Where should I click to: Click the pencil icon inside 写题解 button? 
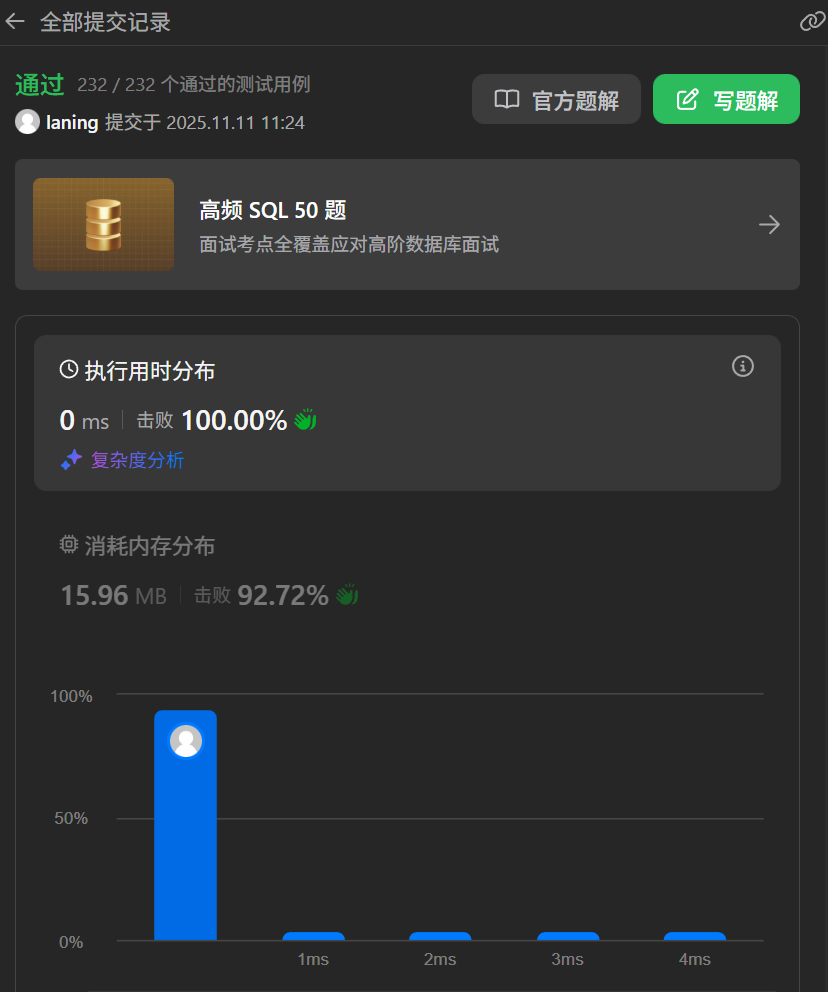(687, 99)
